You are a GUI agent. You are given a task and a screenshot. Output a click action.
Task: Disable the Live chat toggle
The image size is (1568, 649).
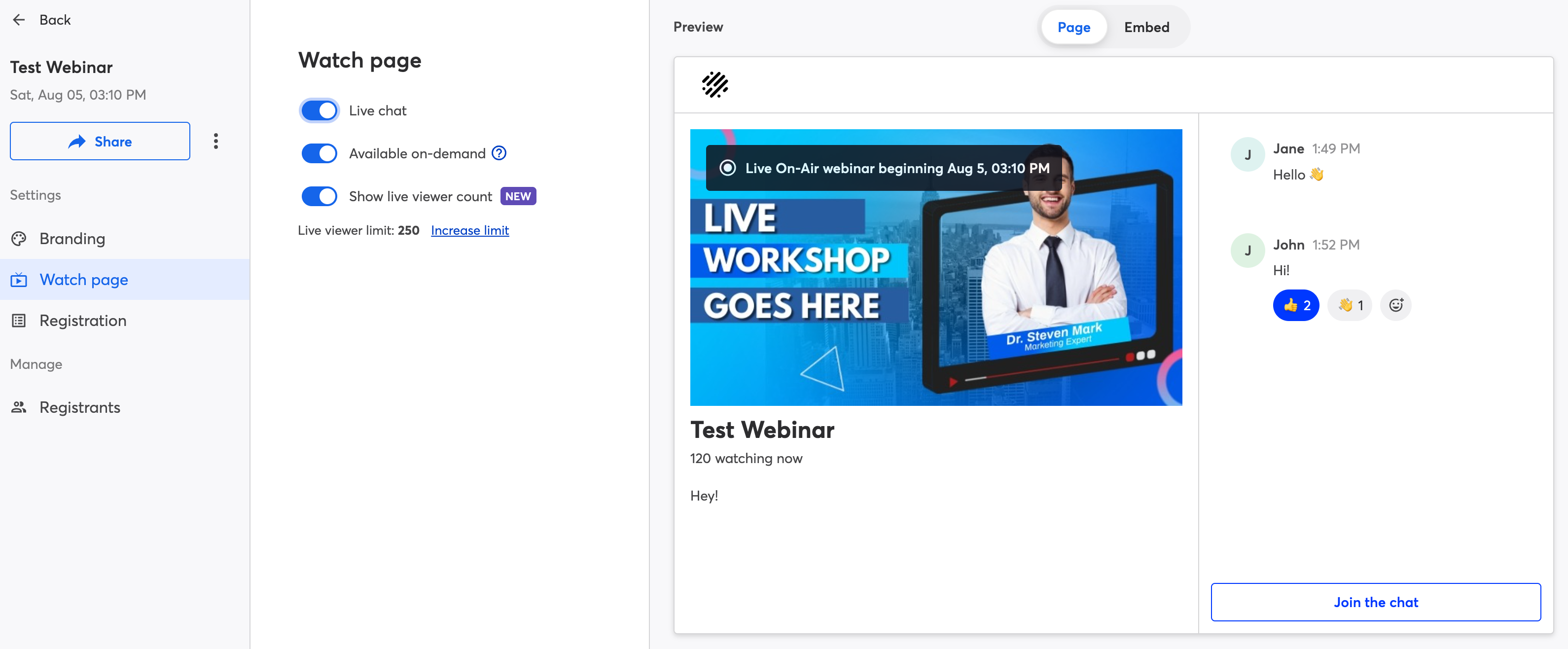point(319,111)
